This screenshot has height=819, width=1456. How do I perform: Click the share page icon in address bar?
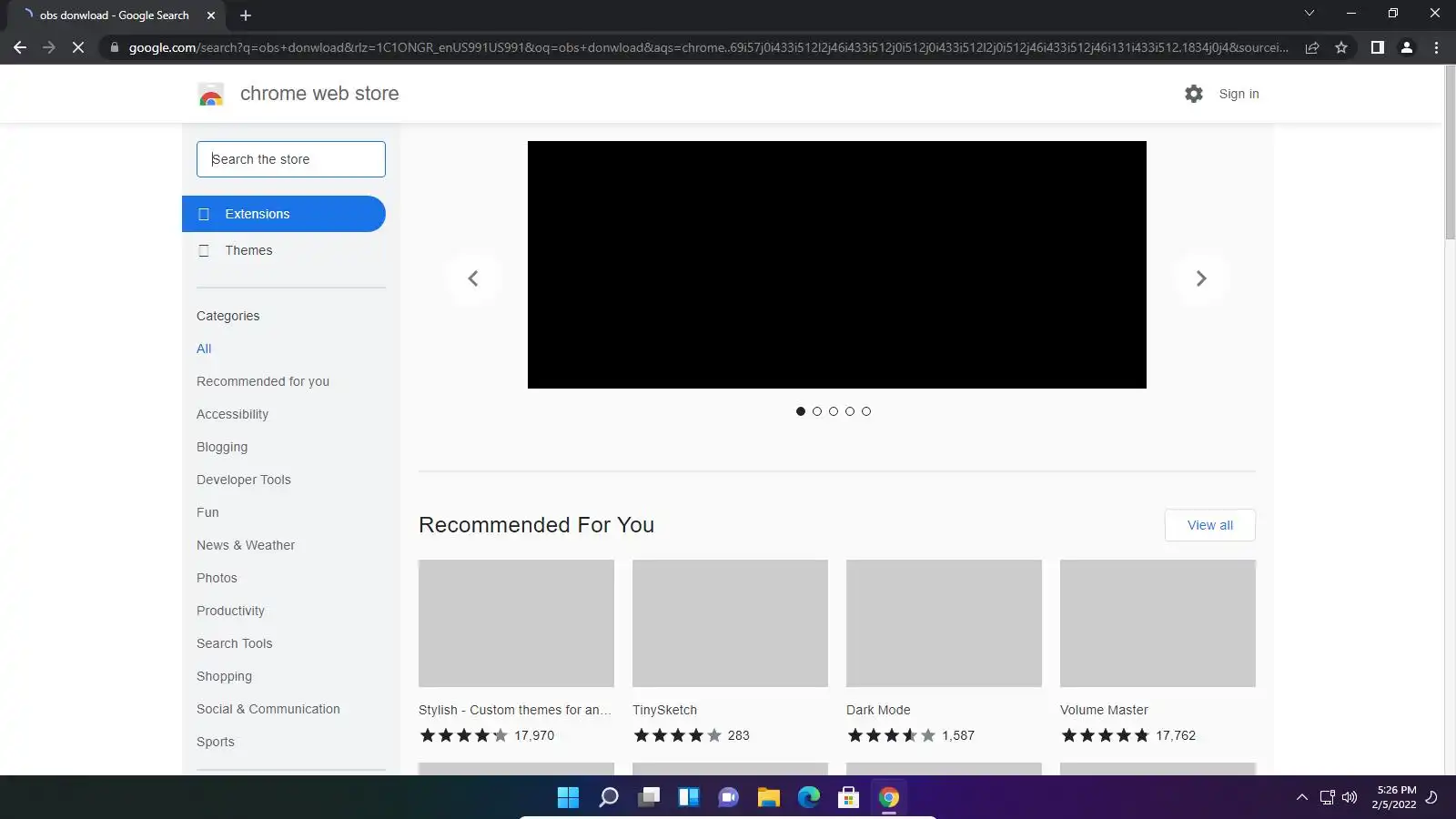coord(1312,47)
